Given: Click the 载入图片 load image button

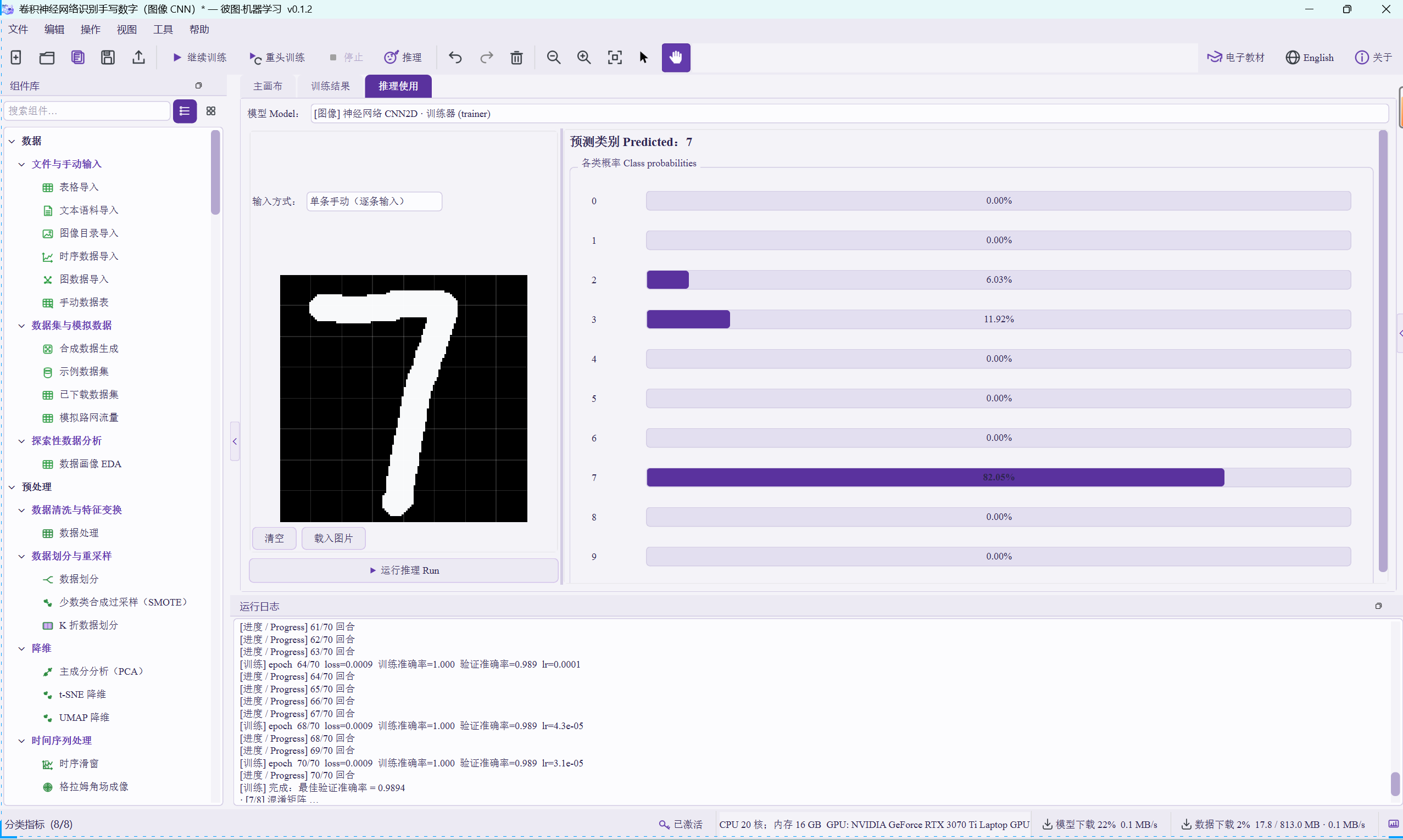Looking at the screenshot, I should tap(333, 537).
